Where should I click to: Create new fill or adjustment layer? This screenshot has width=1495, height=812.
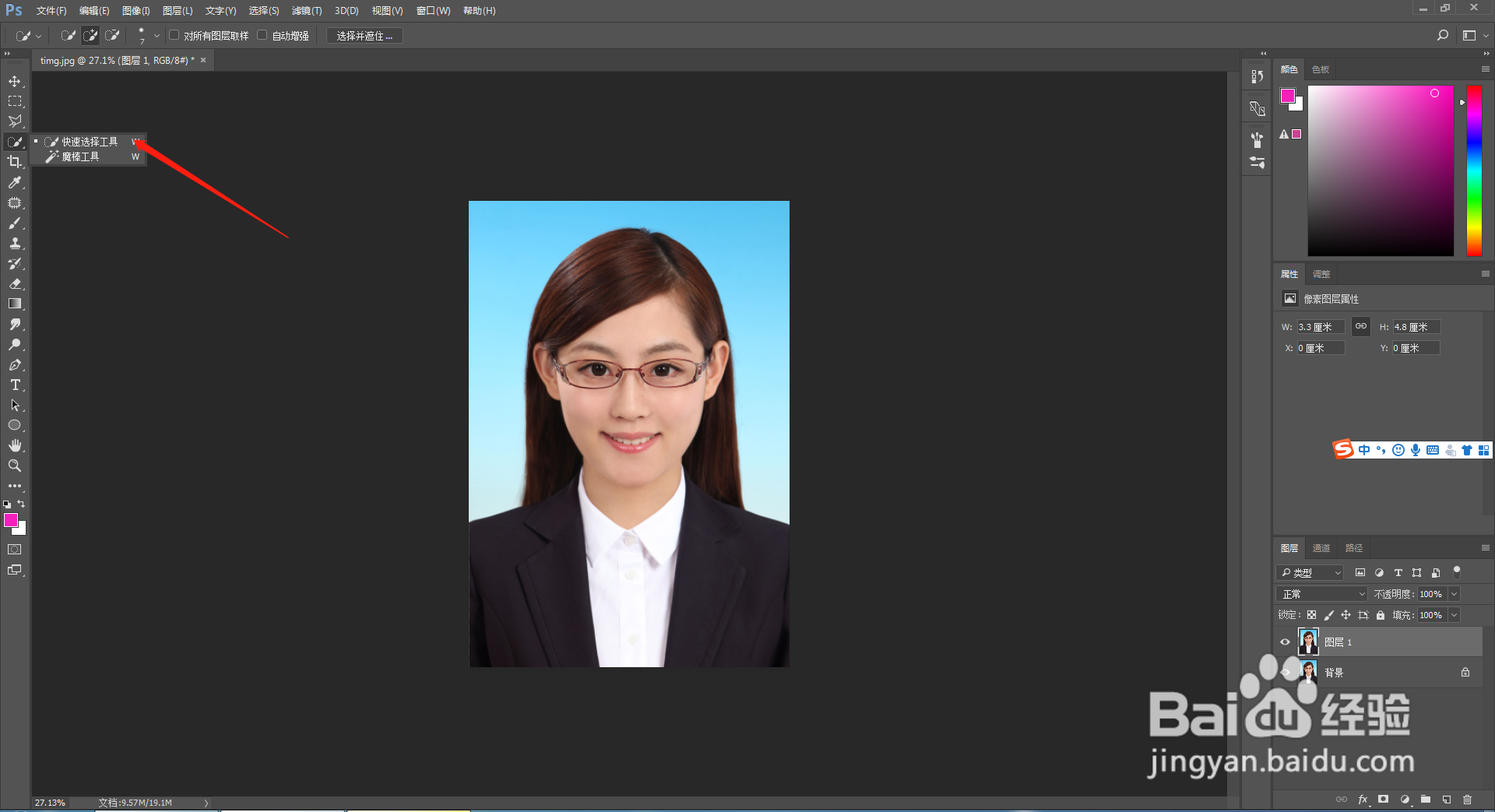tap(1405, 800)
